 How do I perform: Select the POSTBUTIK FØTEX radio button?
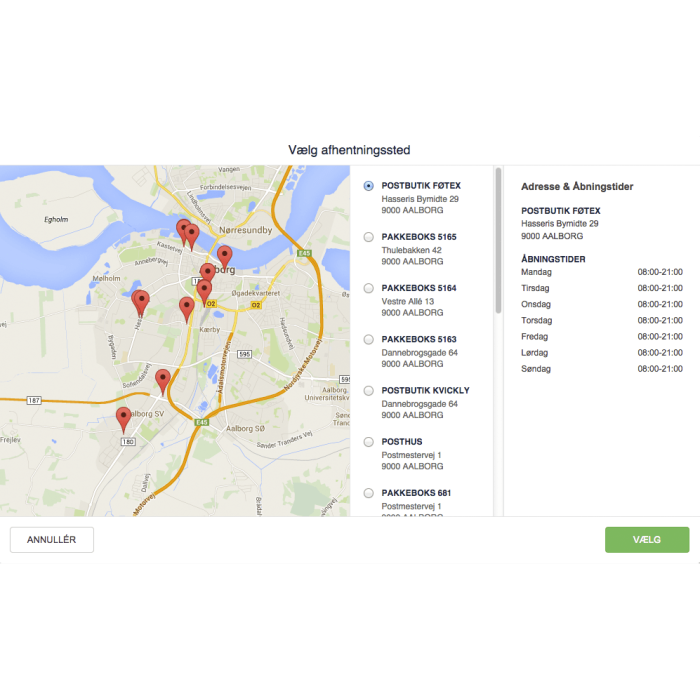368,186
